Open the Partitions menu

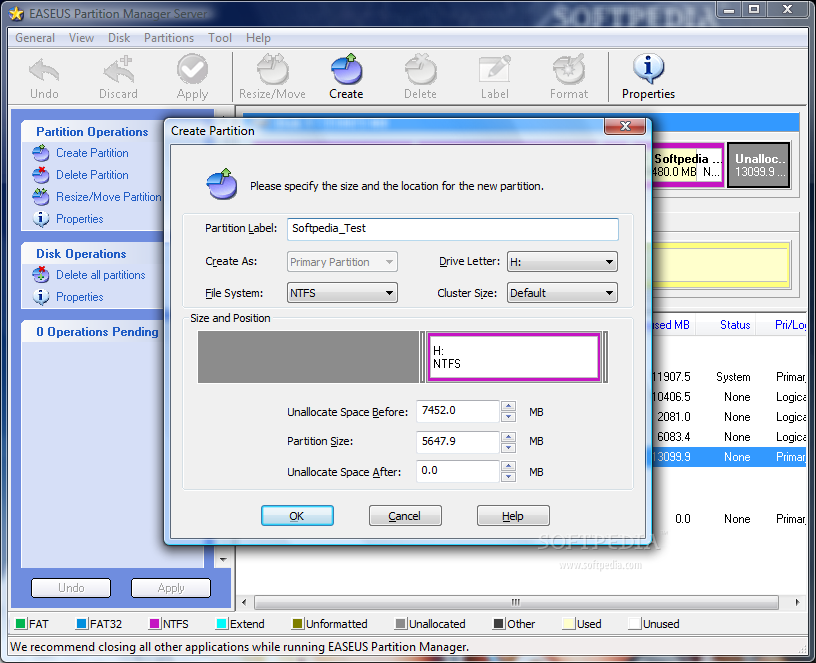click(168, 38)
